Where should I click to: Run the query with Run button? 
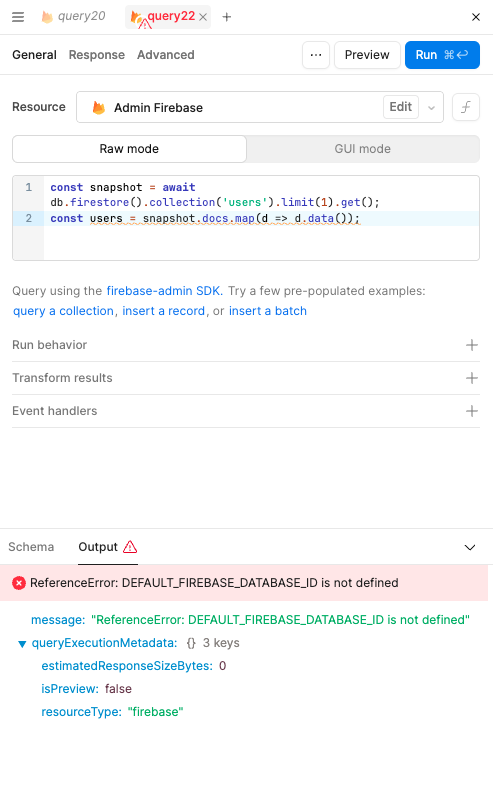[x=442, y=55]
